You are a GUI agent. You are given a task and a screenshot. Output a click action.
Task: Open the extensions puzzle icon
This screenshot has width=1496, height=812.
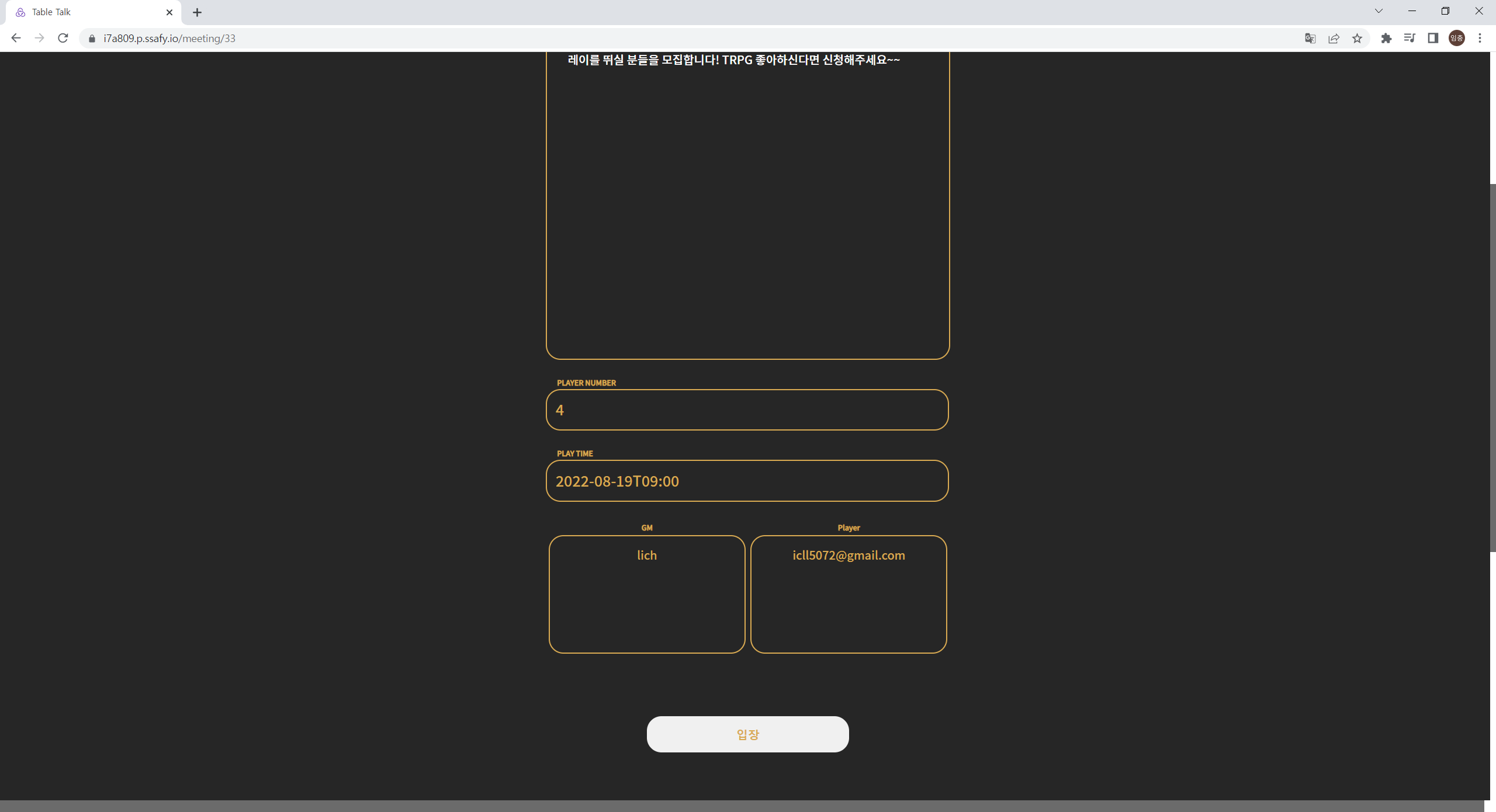tap(1386, 39)
